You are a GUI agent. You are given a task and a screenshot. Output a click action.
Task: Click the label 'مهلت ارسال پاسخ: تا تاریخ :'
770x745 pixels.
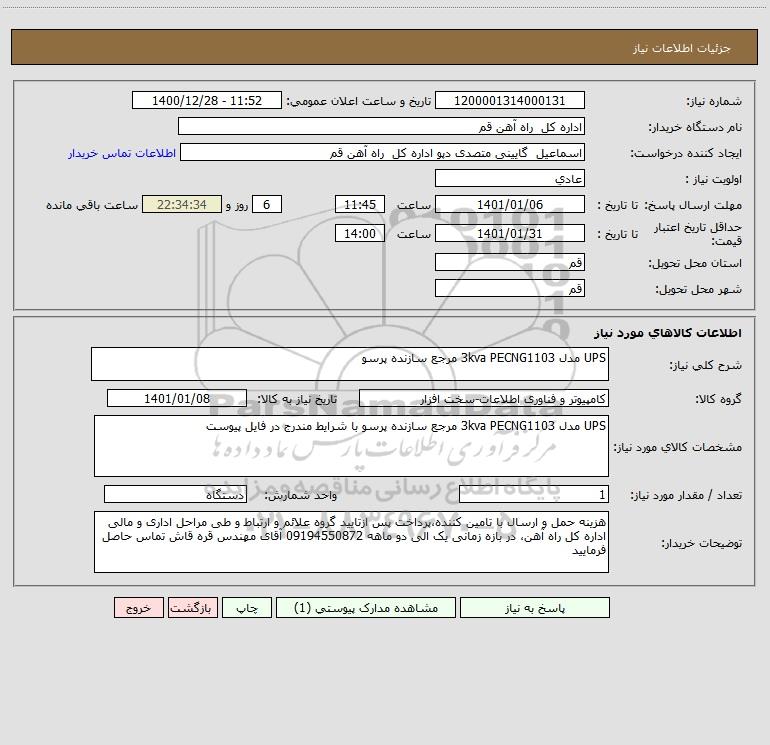click(x=670, y=205)
